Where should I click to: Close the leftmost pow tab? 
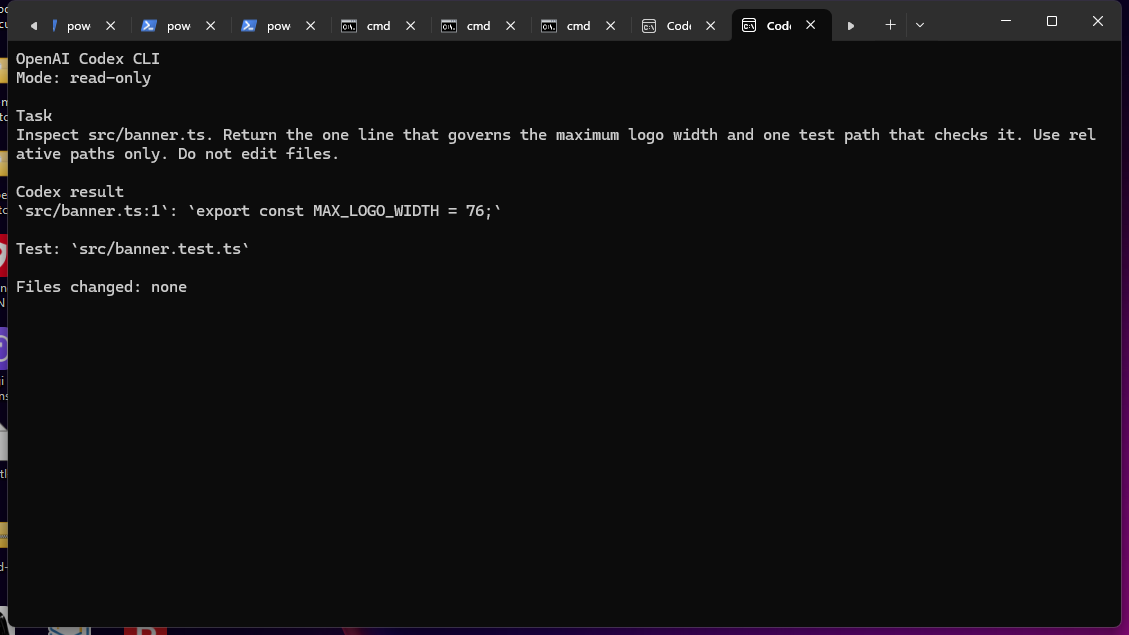click(110, 25)
